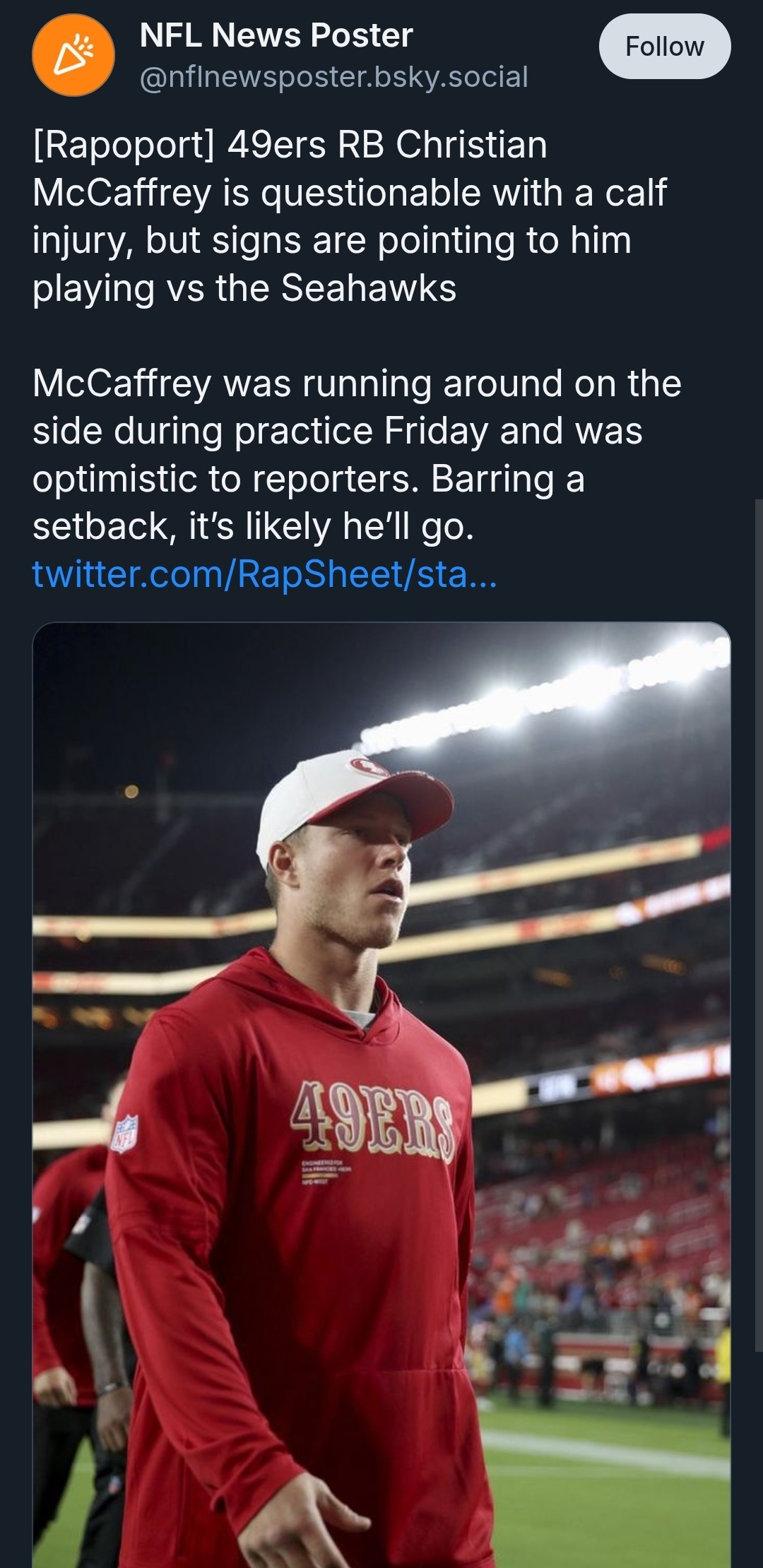Viewport: 763px width, 1568px height.
Task: Open the NFL News Poster display name
Action: [276, 35]
